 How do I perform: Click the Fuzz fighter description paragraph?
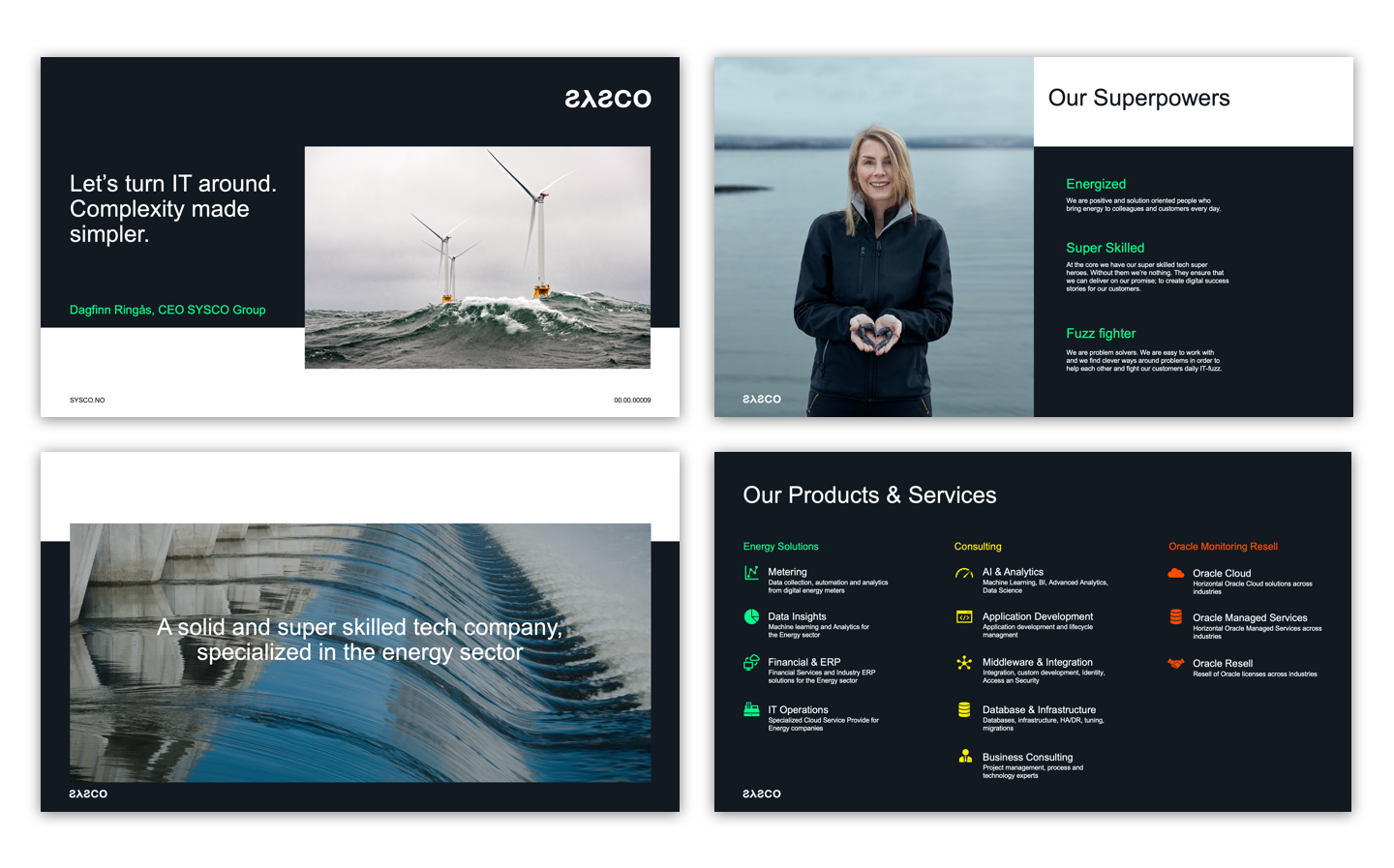(x=1143, y=360)
